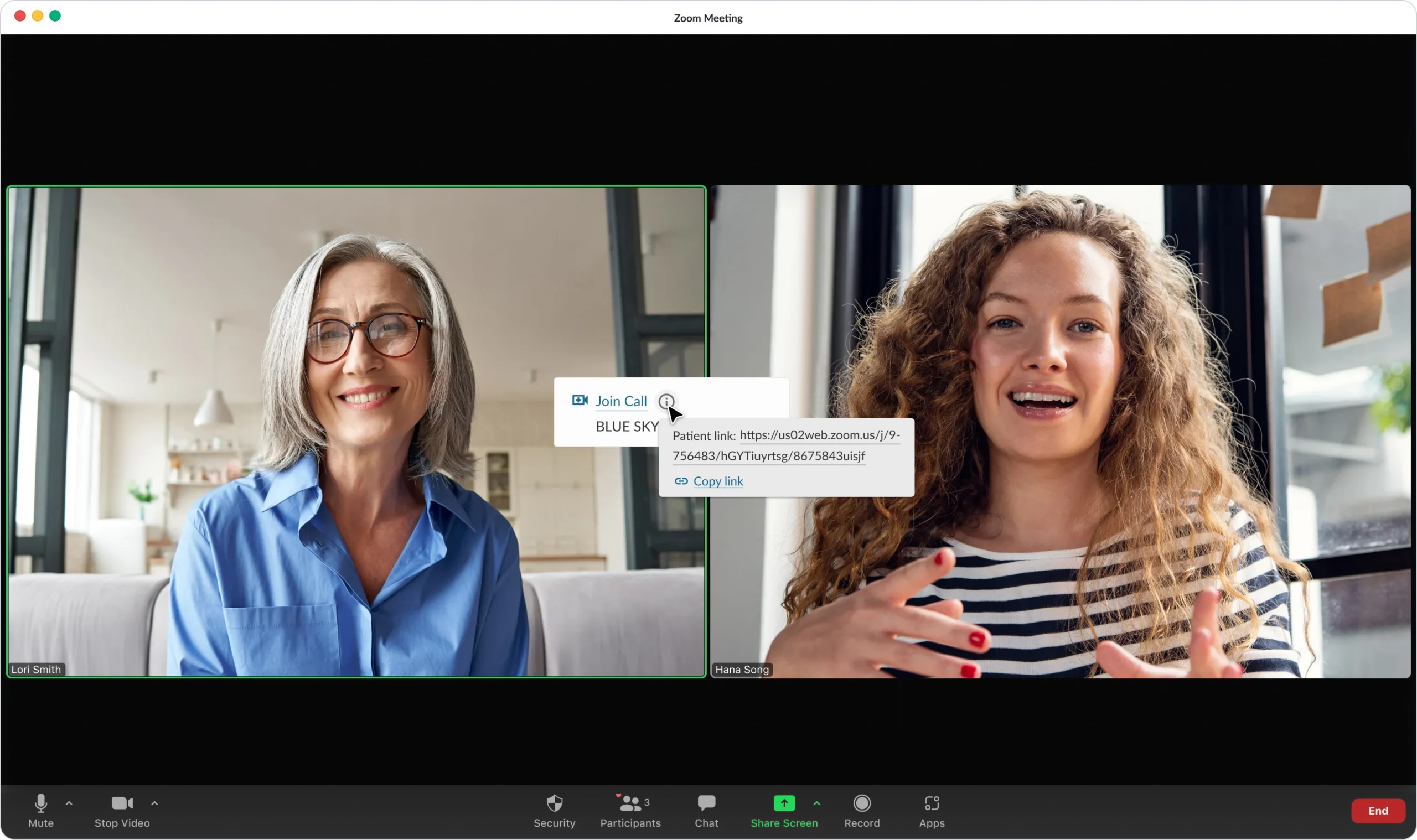Click the info icon next to Join Call
The image size is (1417, 840).
click(666, 402)
